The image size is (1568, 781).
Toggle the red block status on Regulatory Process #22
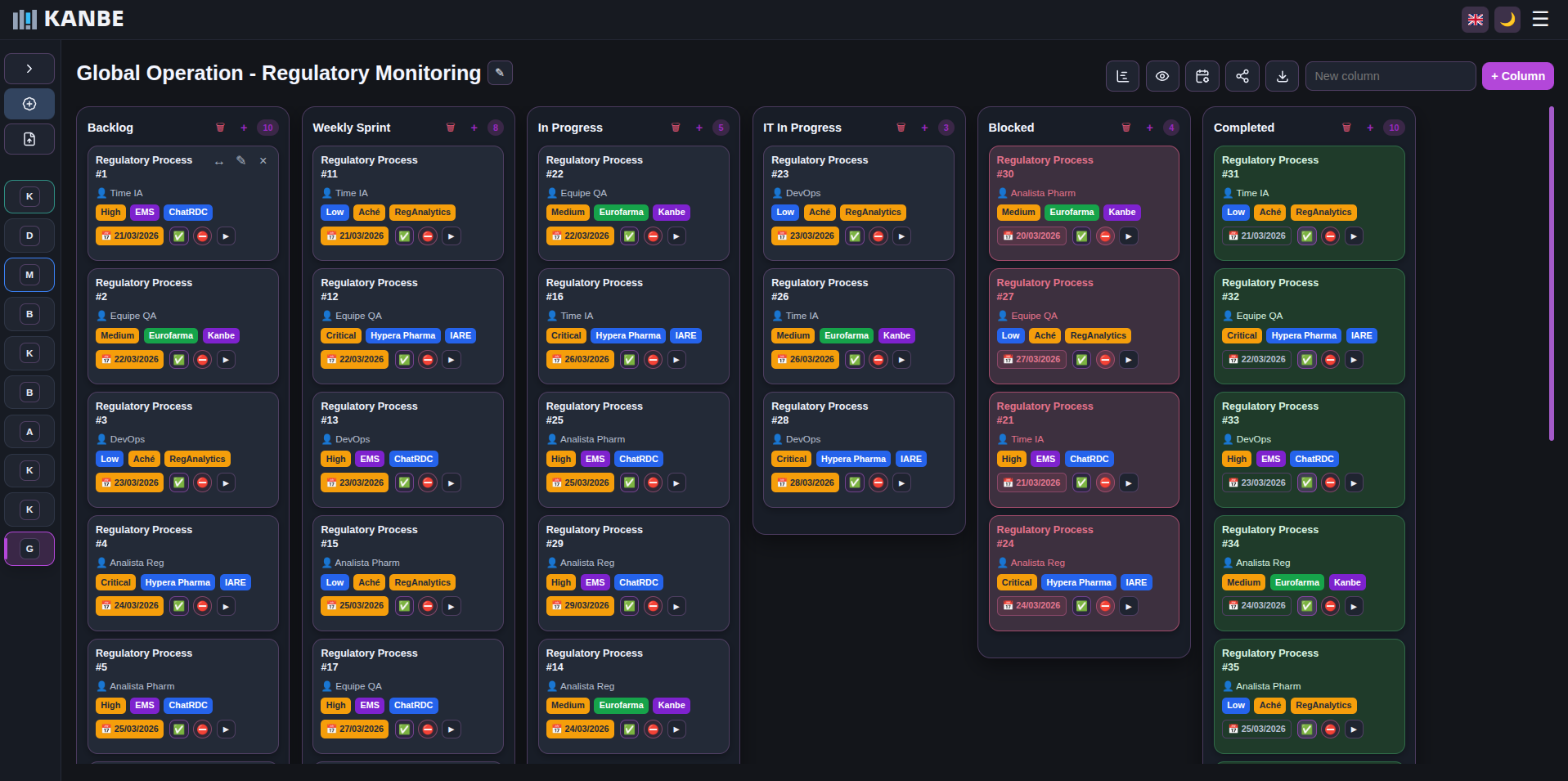(x=653, y=236)
